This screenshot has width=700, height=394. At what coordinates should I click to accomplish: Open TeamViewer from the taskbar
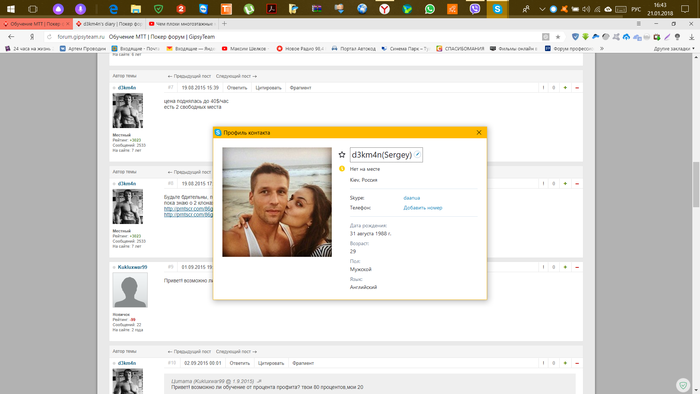(204, 9)
